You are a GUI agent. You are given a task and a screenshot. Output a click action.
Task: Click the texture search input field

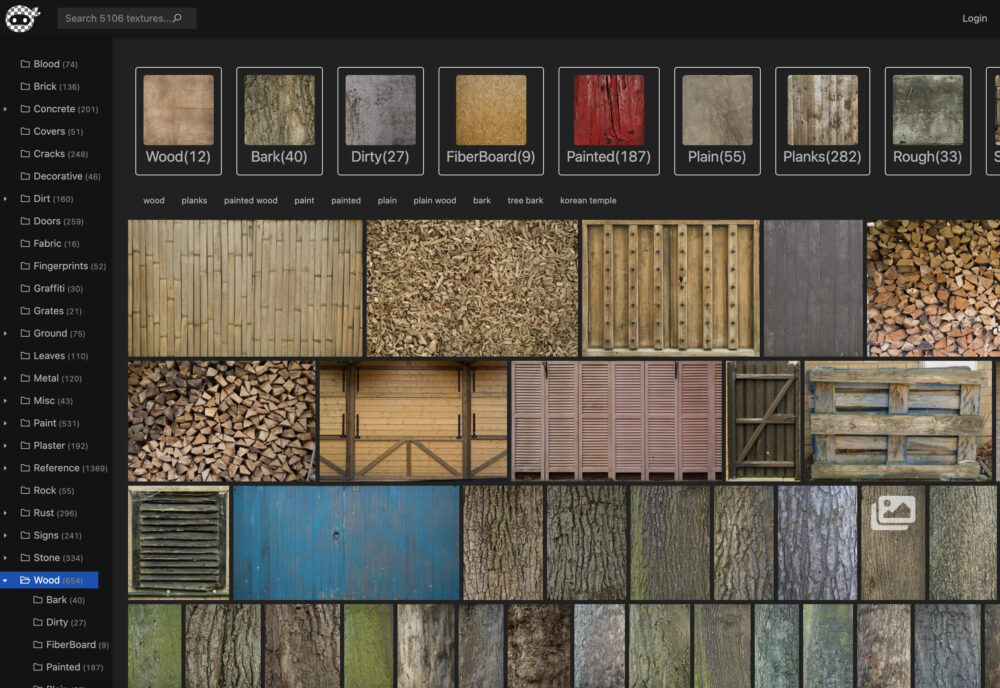click(x=115, y=18)
